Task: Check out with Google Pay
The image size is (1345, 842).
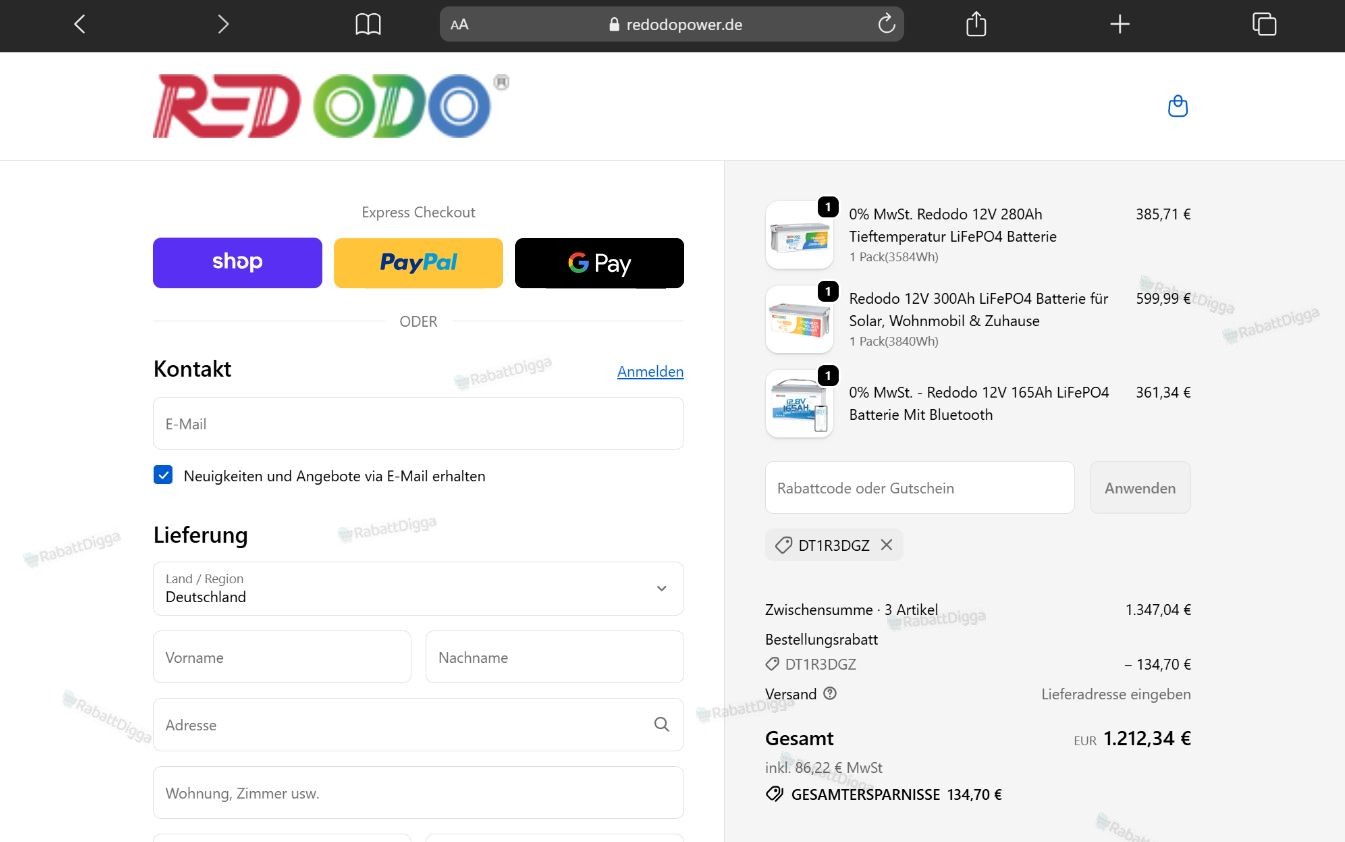Action: click(599, 263)
